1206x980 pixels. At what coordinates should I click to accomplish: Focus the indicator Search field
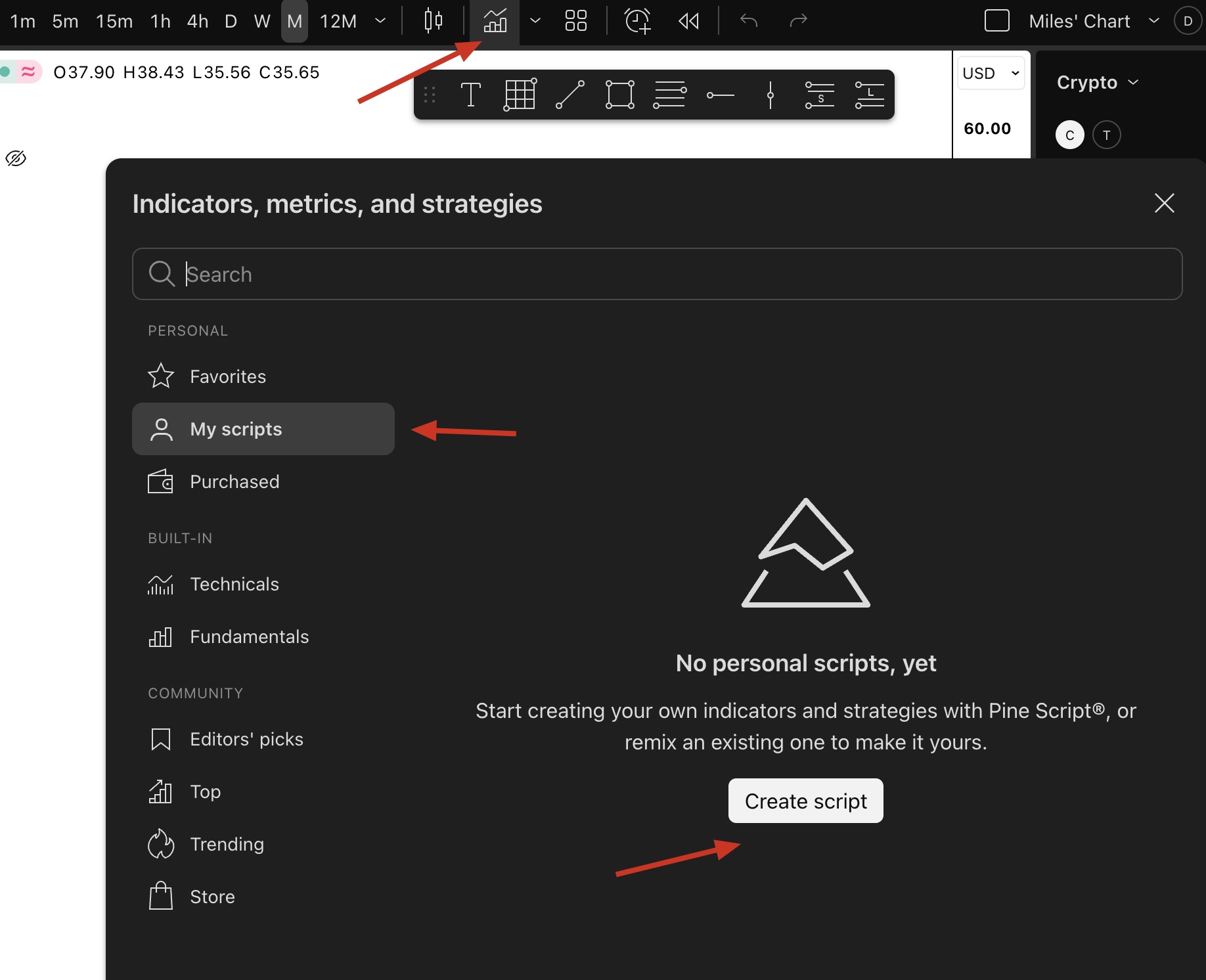657,274
